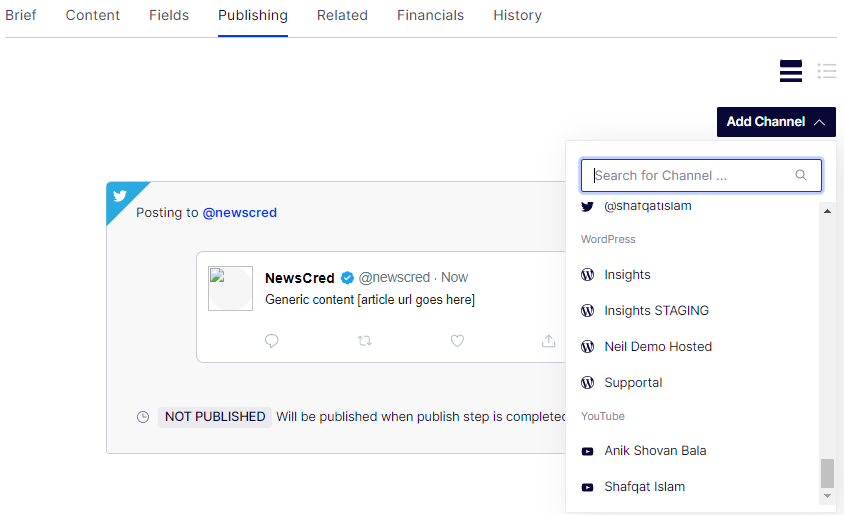This screenshot has height=515, width=844.
Task: Click the search magnifier icon
Action: (x=801, y=175)
